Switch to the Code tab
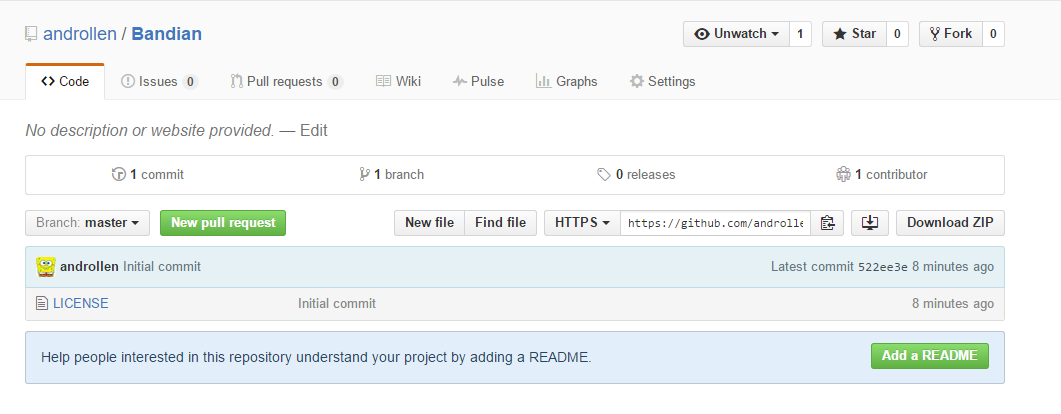1061x414 pixels. coord(65,82)
